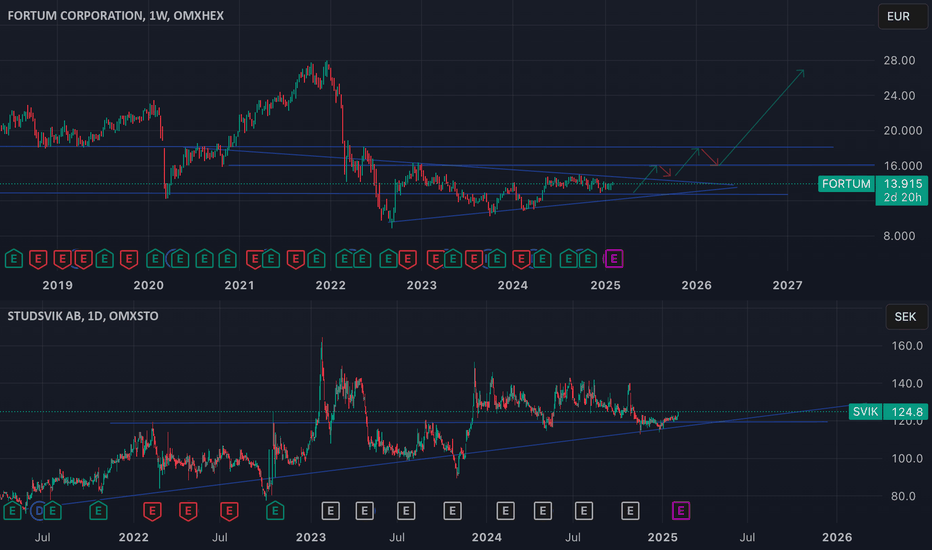Click the green E marker just before 2023 in Studsvik chart
The image size is (932, 550).
[275, 511]
